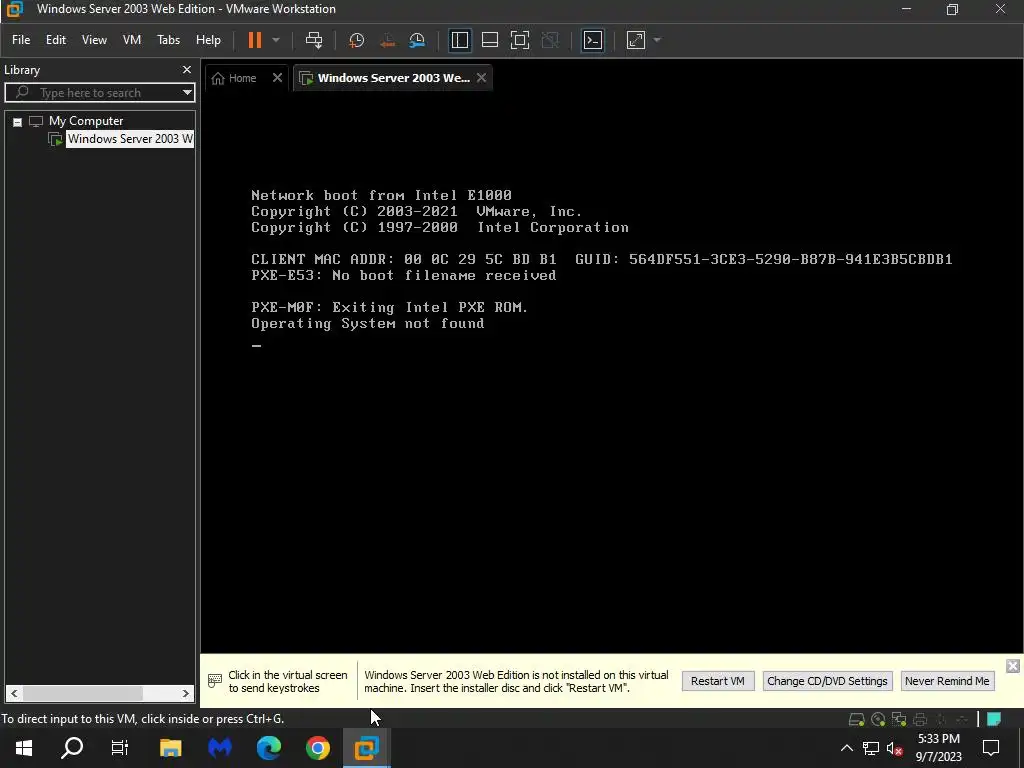The width and height of the screenshot is (1024, 768).
Task: Open the Windows notification center
Action: pos(991,748)
